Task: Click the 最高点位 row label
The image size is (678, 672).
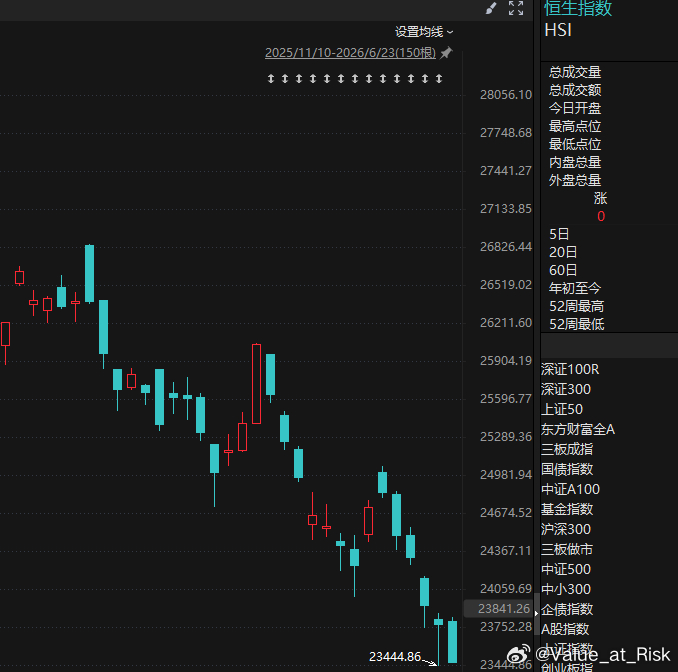Action: (575, 126)
